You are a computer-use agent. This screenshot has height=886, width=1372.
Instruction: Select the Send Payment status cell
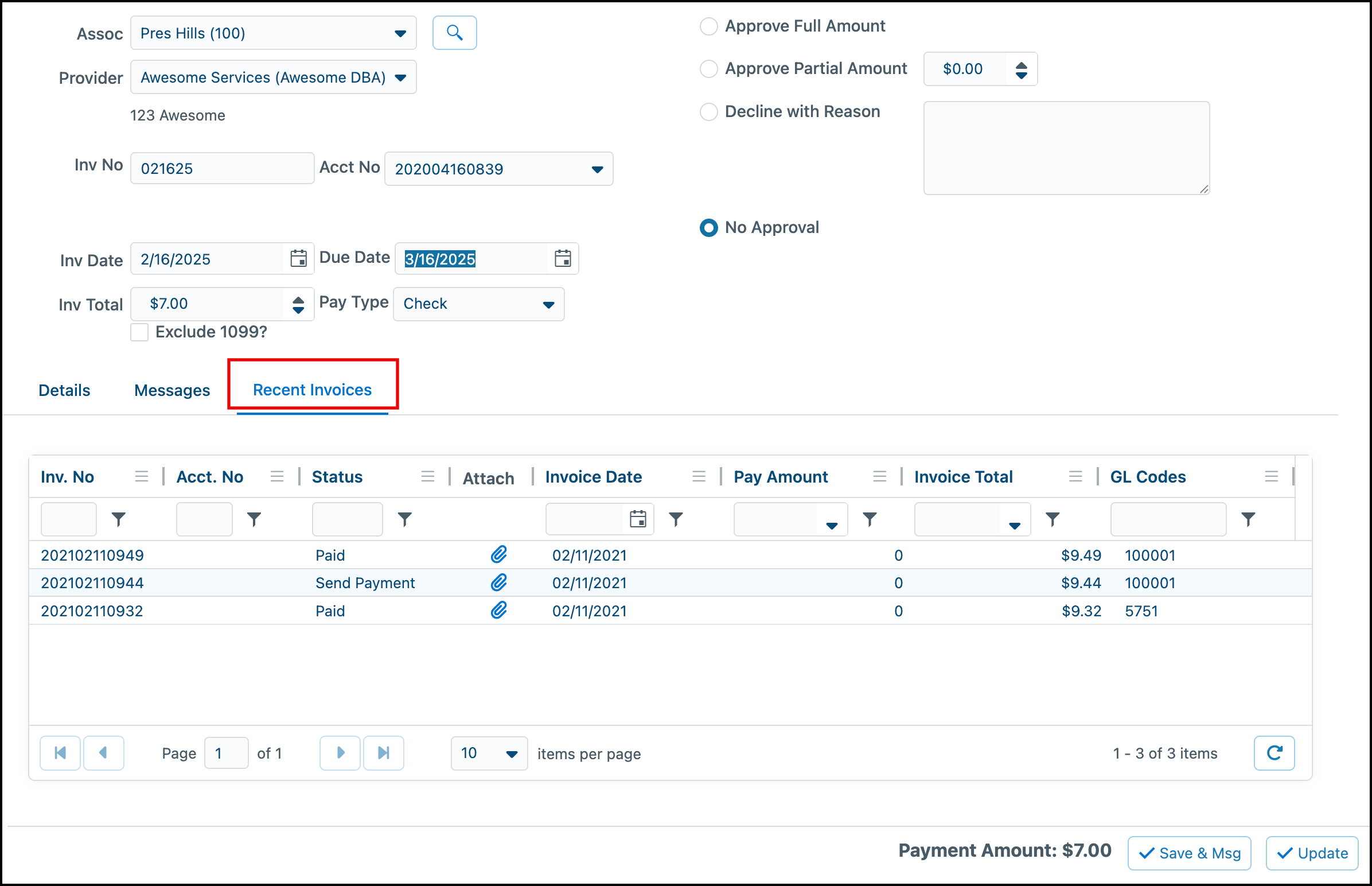click(365, 583)
